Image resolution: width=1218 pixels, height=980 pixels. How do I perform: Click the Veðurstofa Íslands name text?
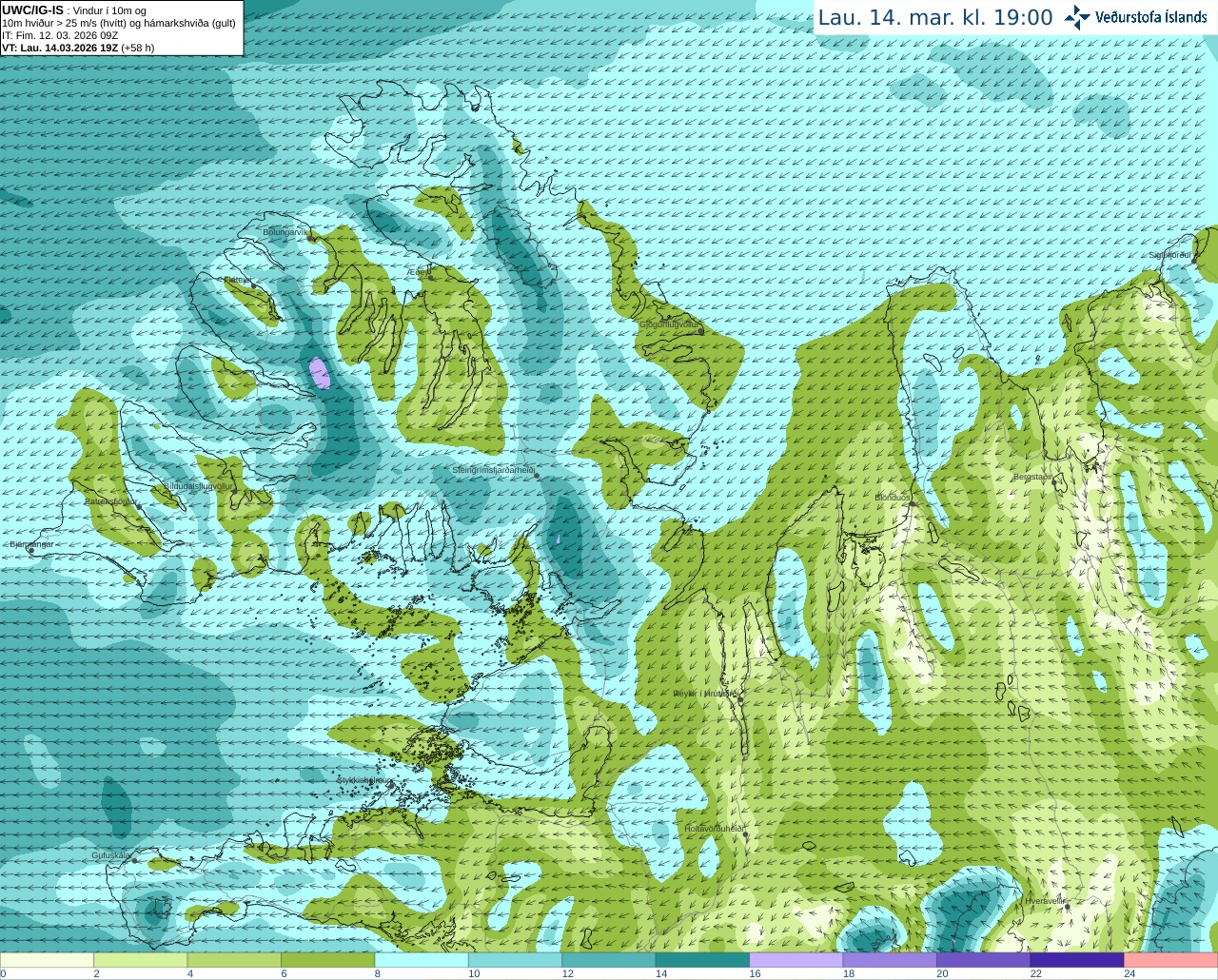pyautogui.click(x=1151, y=17)
